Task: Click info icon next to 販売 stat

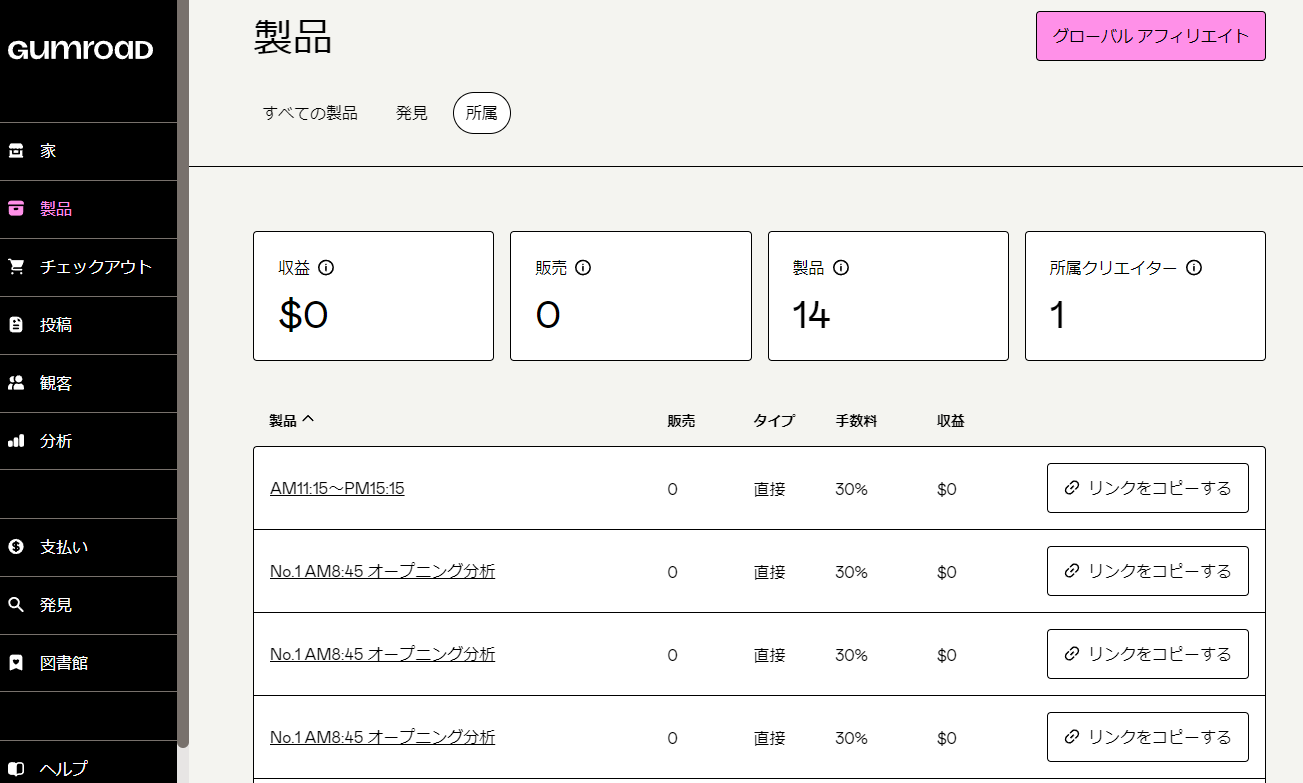Action: 583,268
